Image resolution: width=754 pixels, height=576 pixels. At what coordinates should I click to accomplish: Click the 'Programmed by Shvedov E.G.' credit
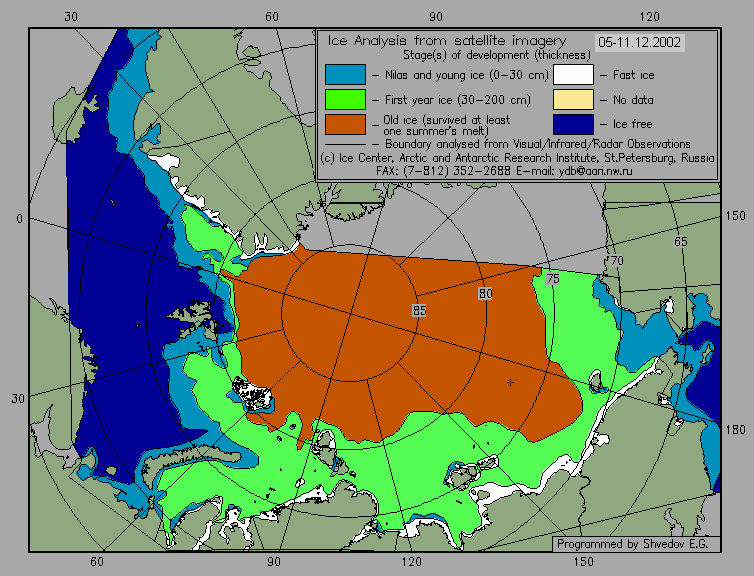[x=632, y=544]
